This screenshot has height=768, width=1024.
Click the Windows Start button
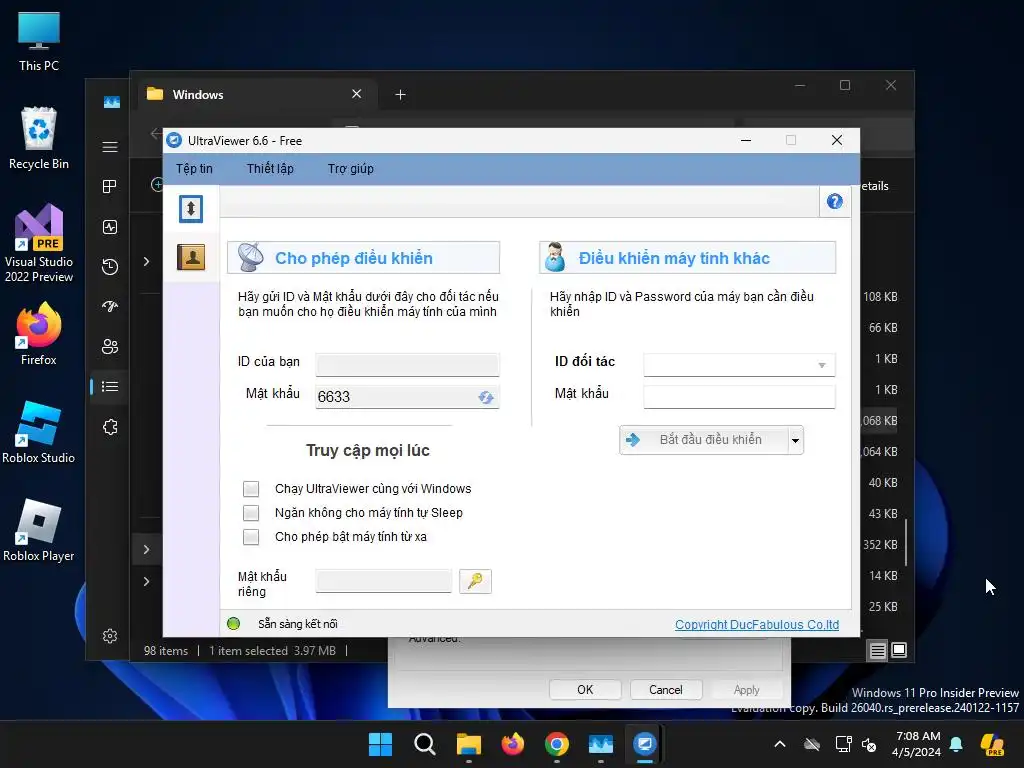380,744
